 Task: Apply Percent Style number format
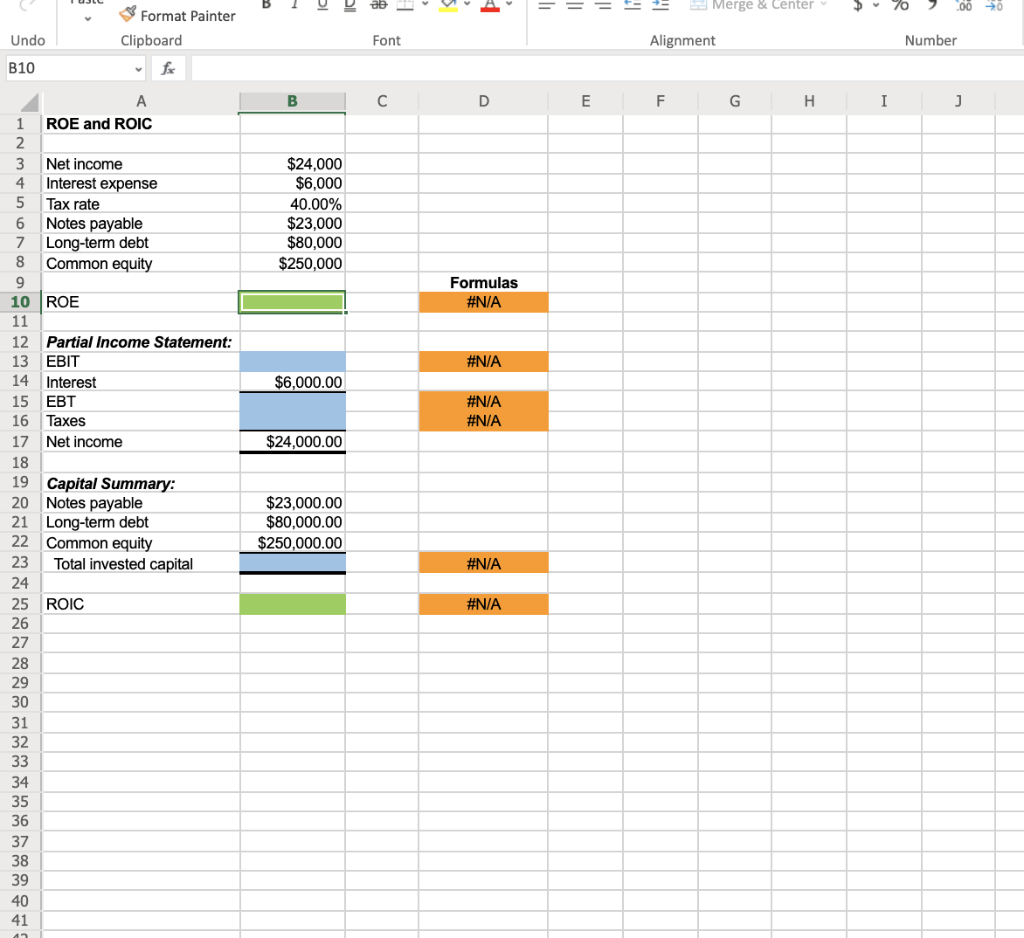(x=900, y=6)
